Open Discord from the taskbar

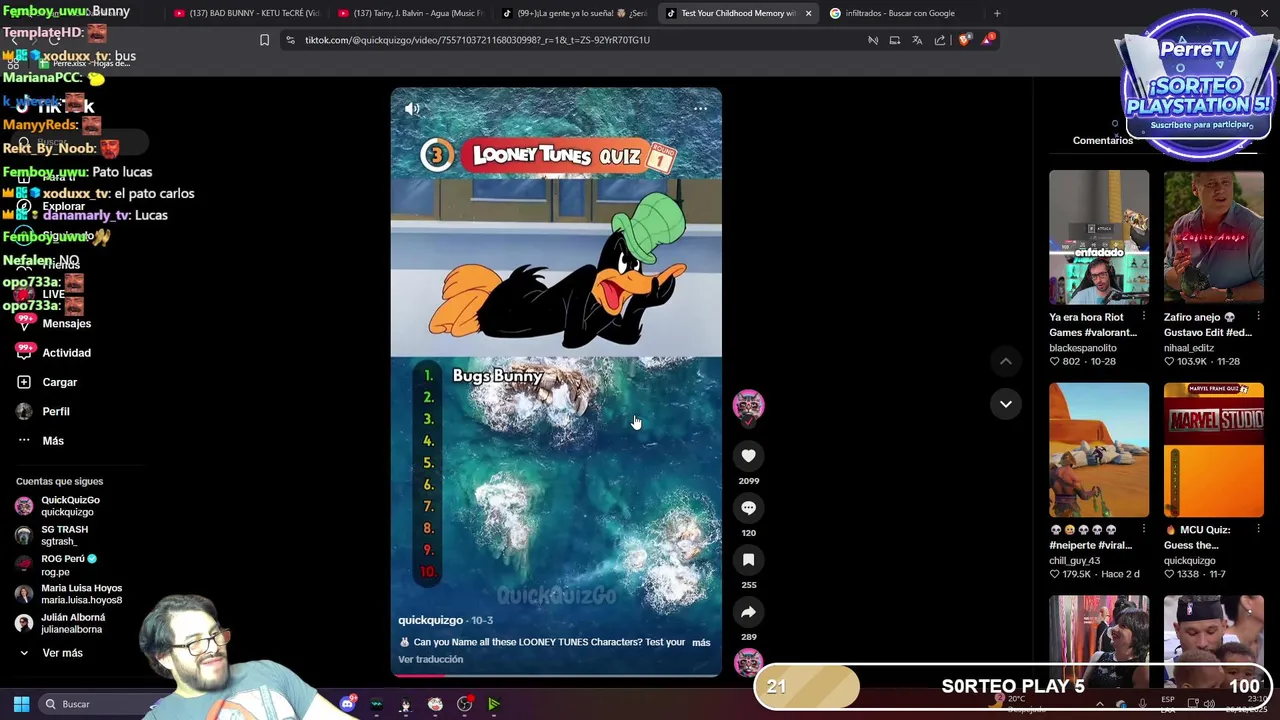pyautogui.click(x=347, y=704)
